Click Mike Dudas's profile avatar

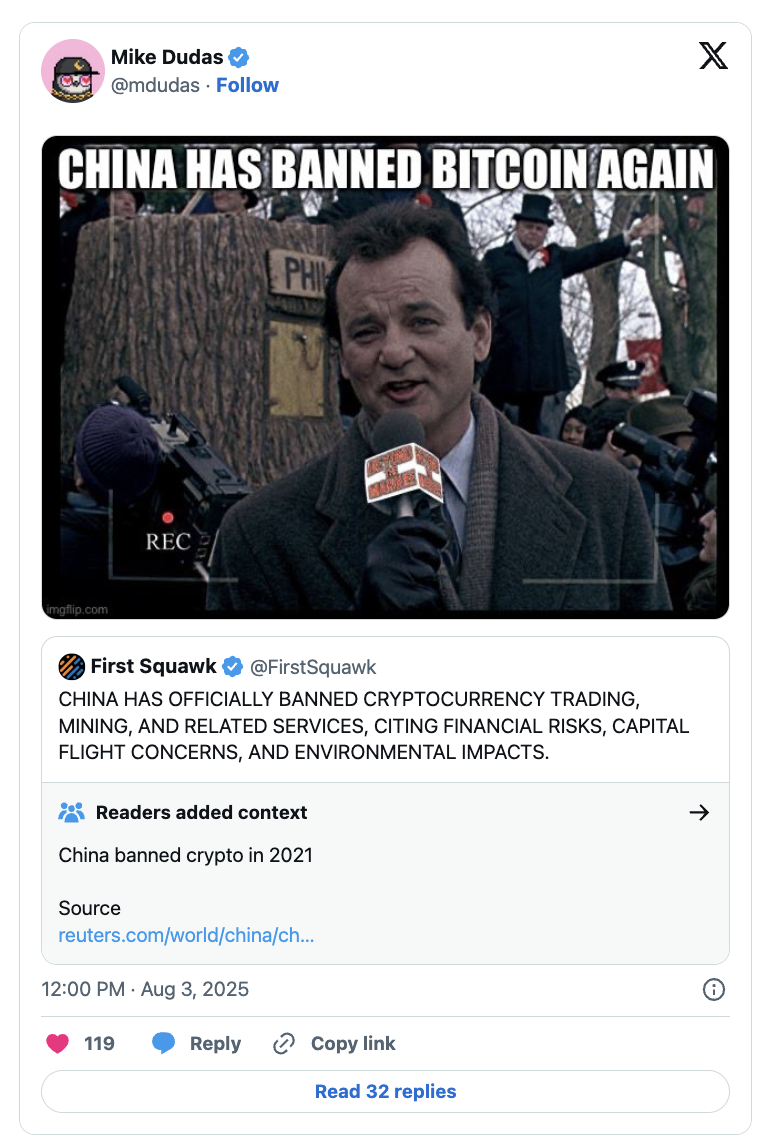72,71
